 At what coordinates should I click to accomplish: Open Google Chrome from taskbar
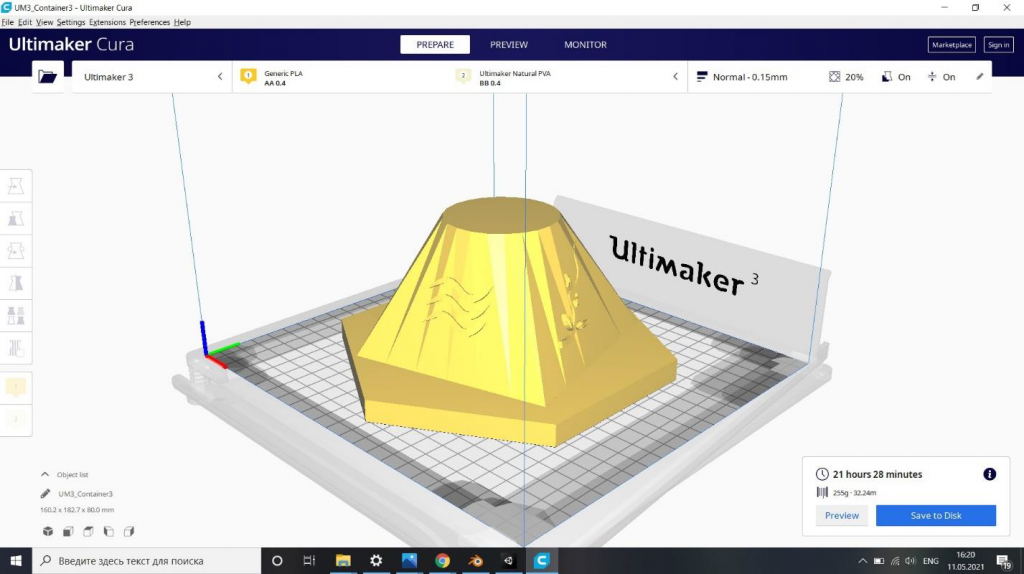click(x=442, y=560)
